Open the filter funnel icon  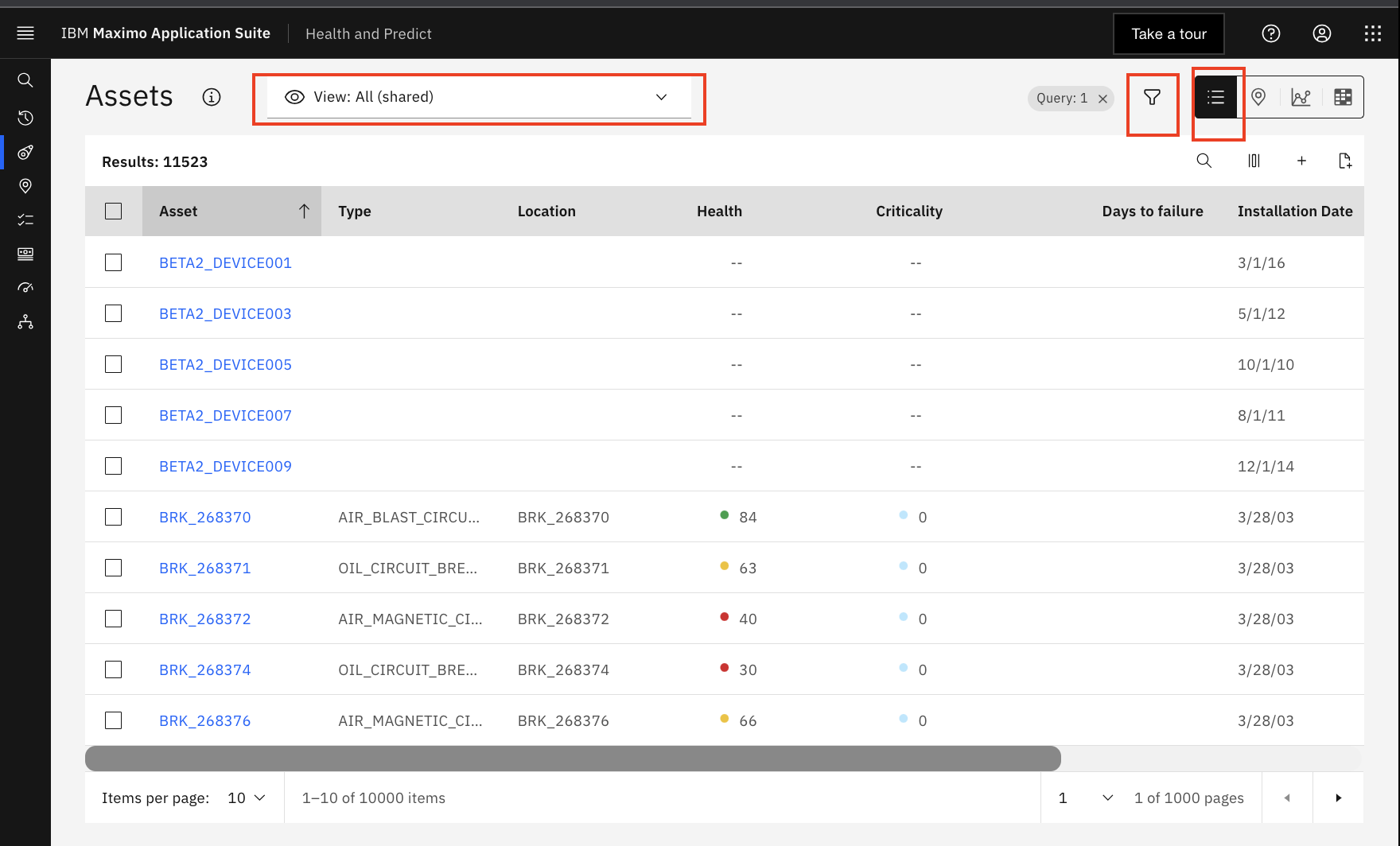(x=1152, y=97)
